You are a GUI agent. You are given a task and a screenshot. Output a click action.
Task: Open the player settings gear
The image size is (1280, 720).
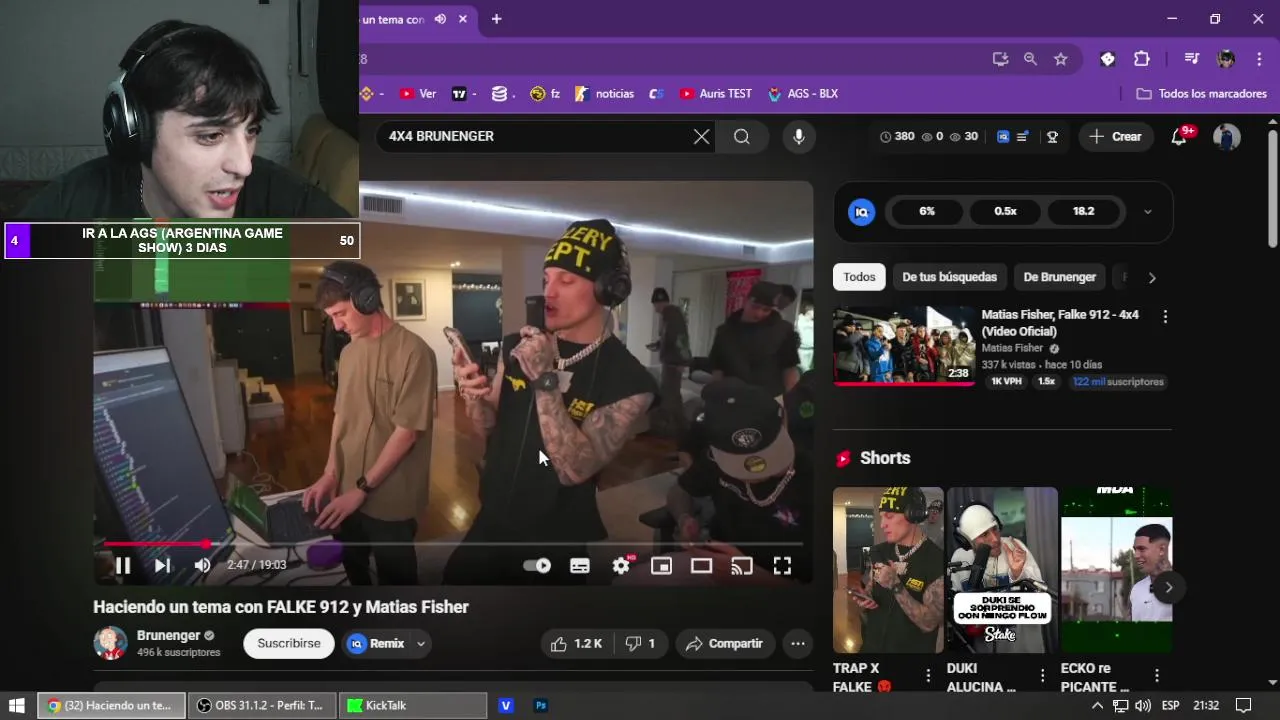coord(621,566)
